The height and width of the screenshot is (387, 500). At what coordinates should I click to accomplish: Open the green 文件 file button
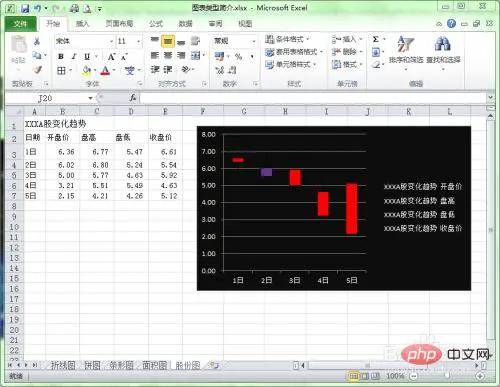pos(20,24)
